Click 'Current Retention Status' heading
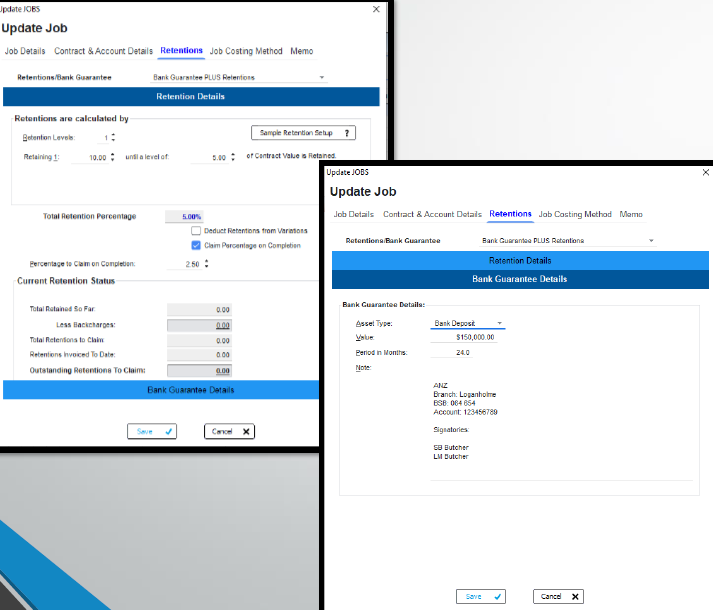Screen dimensions: 713x610 pos(66,281)
